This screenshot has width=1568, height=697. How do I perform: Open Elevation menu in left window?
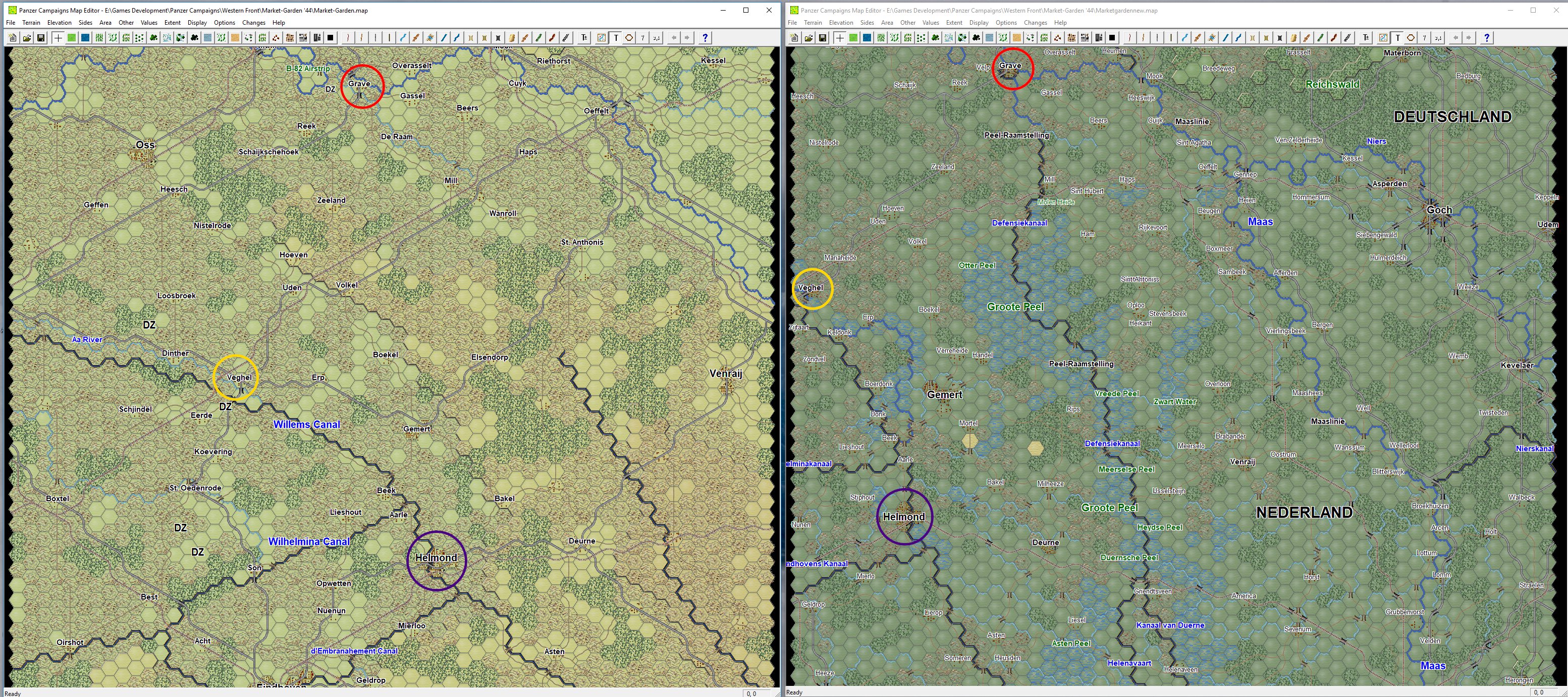tap(60, 23)
